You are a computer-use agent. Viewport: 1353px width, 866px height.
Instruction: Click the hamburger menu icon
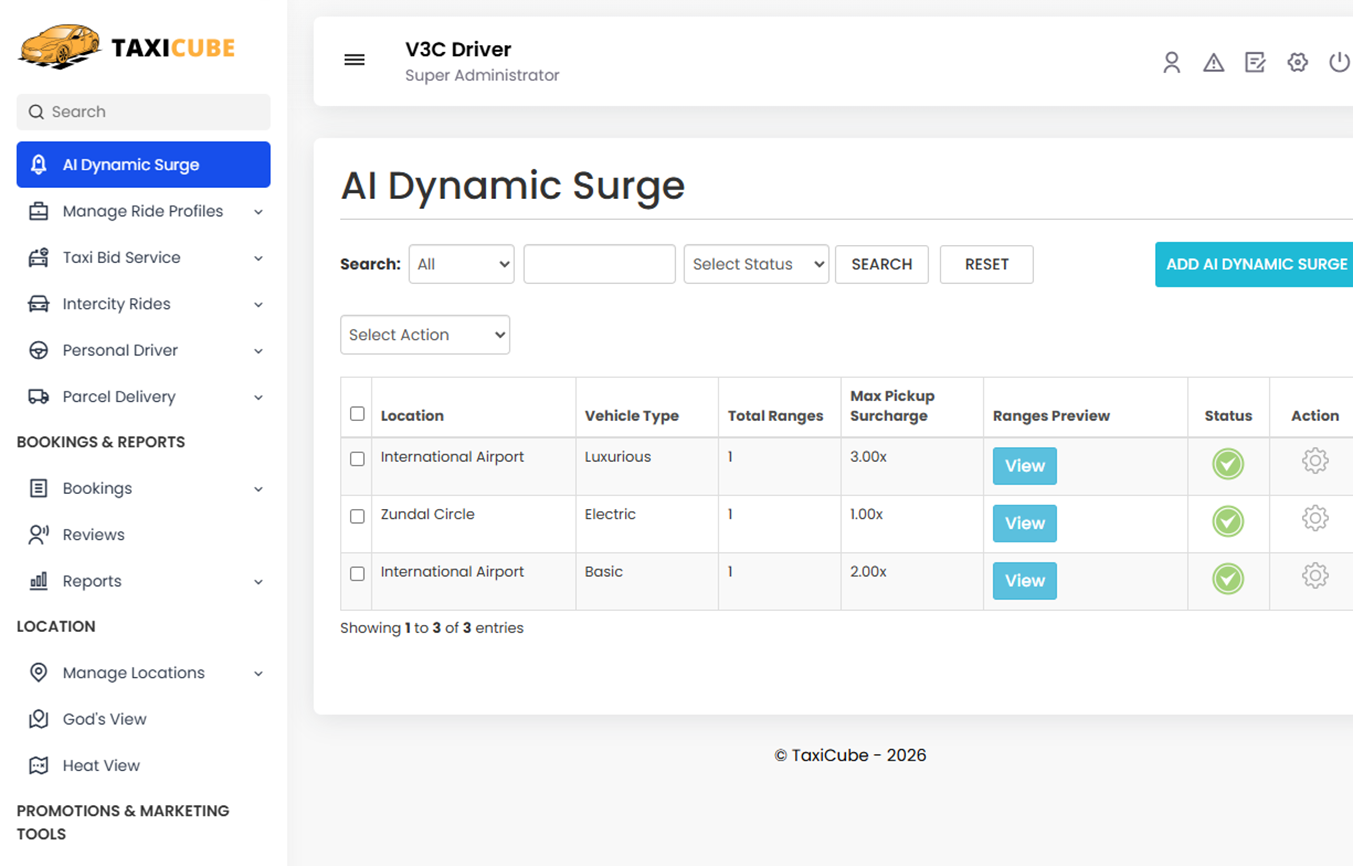354,60
